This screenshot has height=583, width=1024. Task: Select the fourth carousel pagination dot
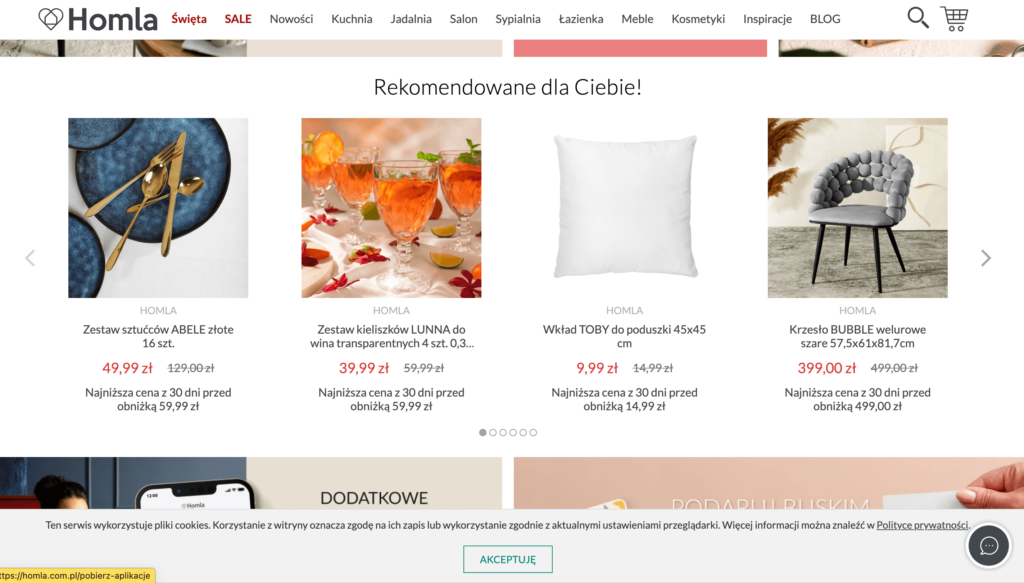tap(513, 432)
